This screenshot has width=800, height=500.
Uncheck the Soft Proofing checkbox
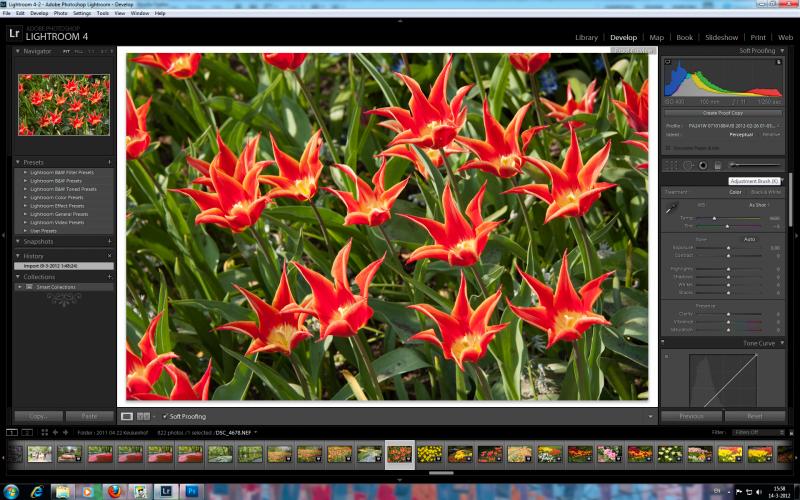pos(165,416)
